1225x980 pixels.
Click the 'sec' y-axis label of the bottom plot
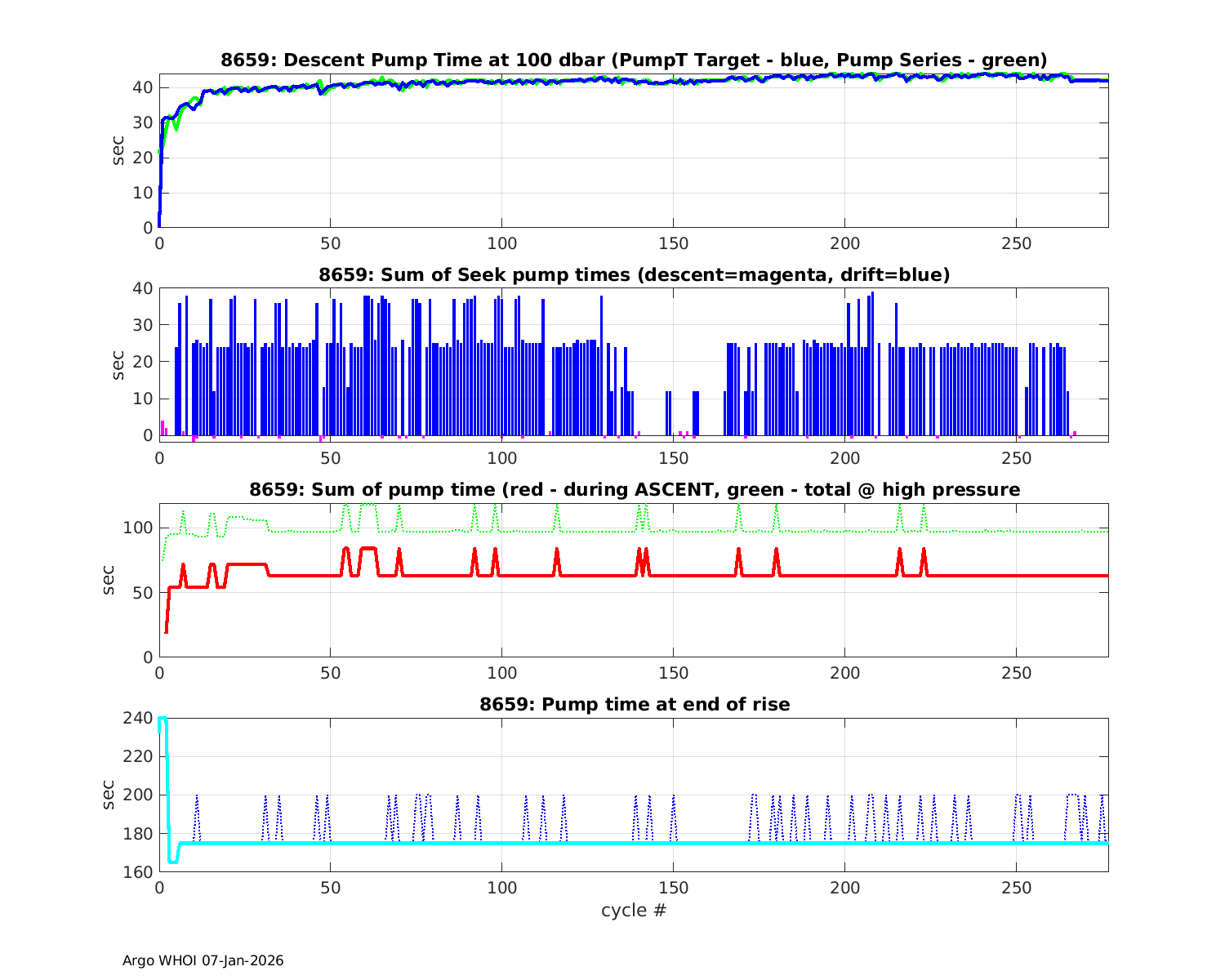point(109,795)
